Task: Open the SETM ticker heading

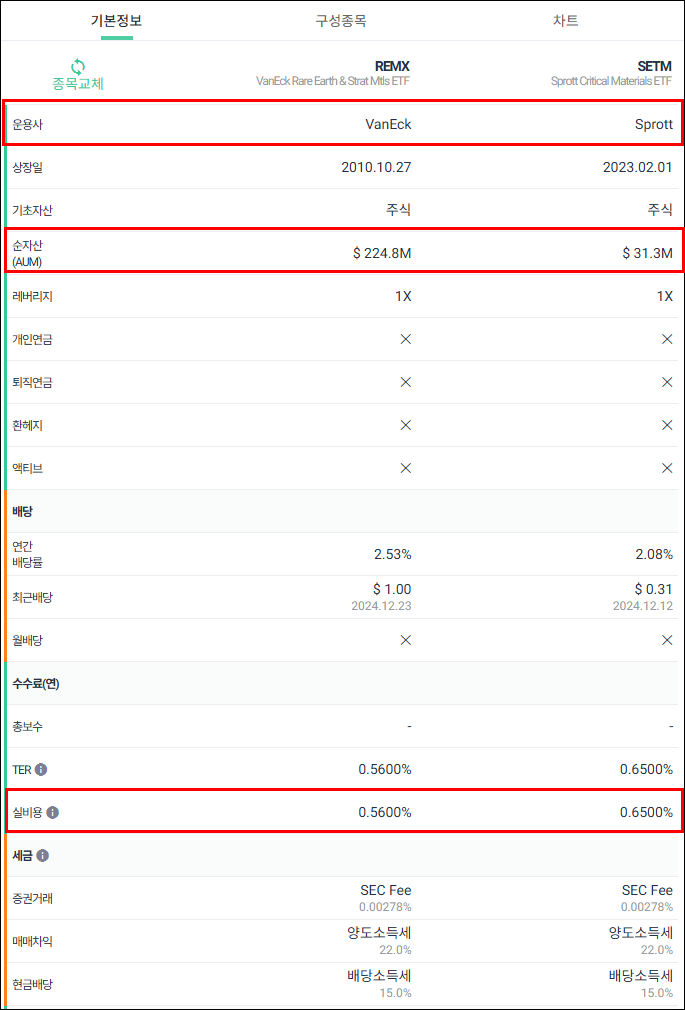Action: click(x=655, y=66)
